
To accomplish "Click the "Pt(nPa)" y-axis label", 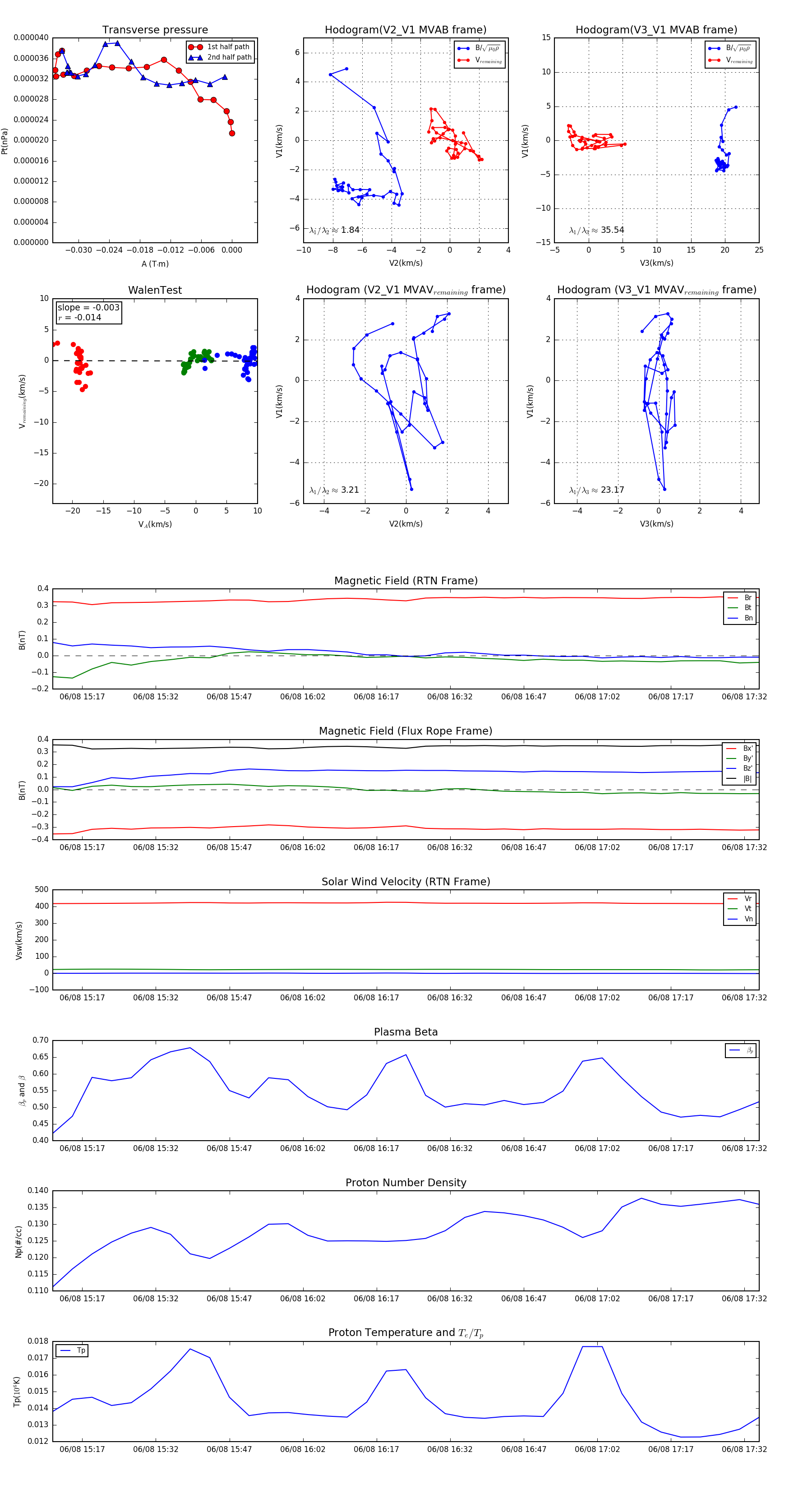I will (x=5, y=140).
